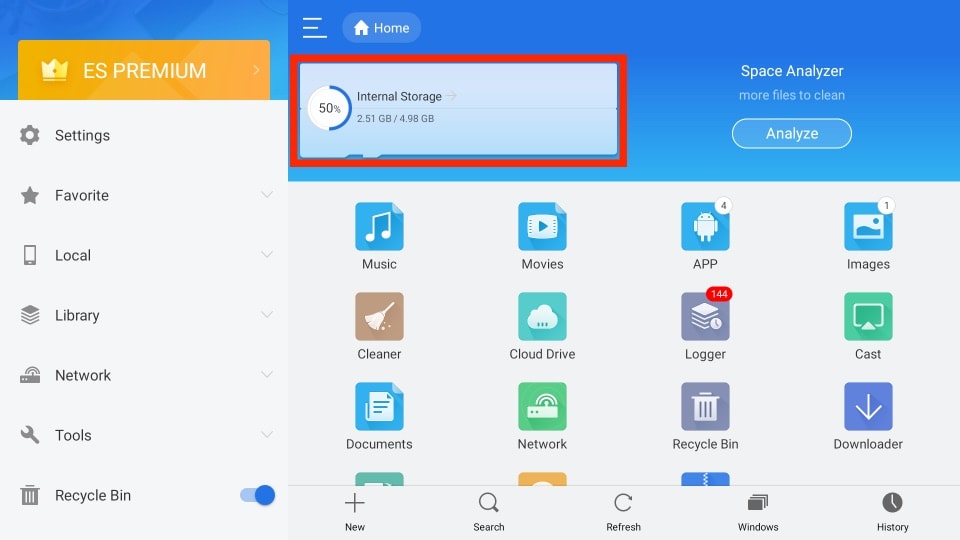960x540 pixels.
Task: Click the '2.51 GB / 4.98 GB' text
Action: coord(396,119)
